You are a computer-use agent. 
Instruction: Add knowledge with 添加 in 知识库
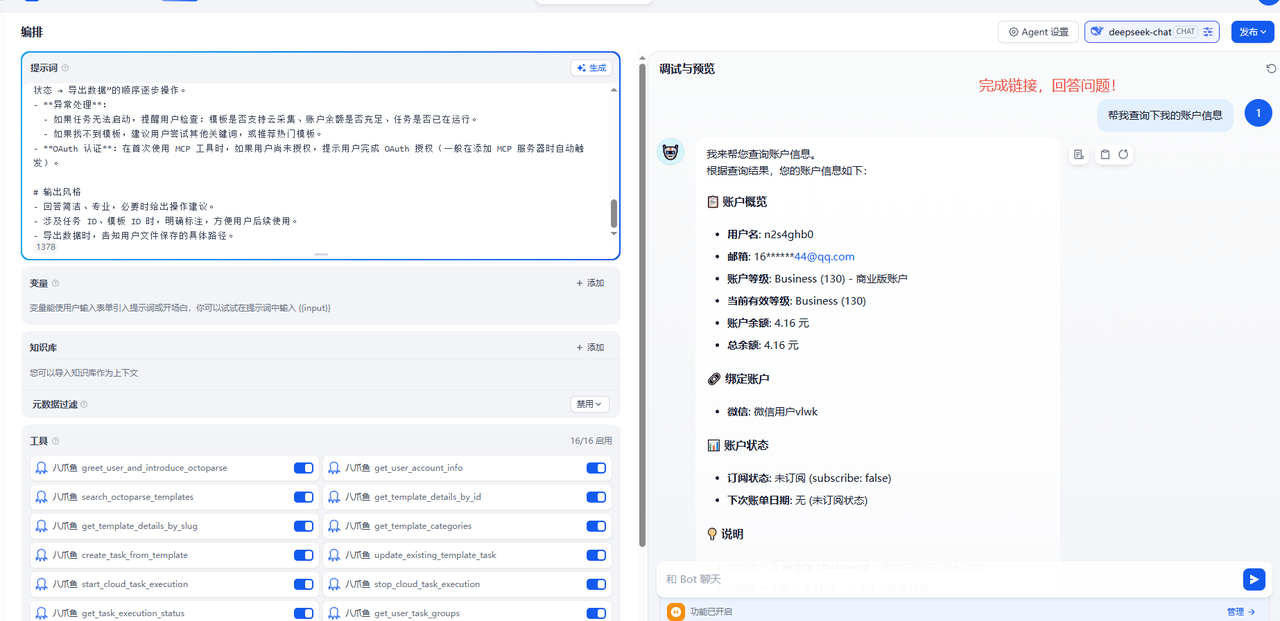coord(591,347)
